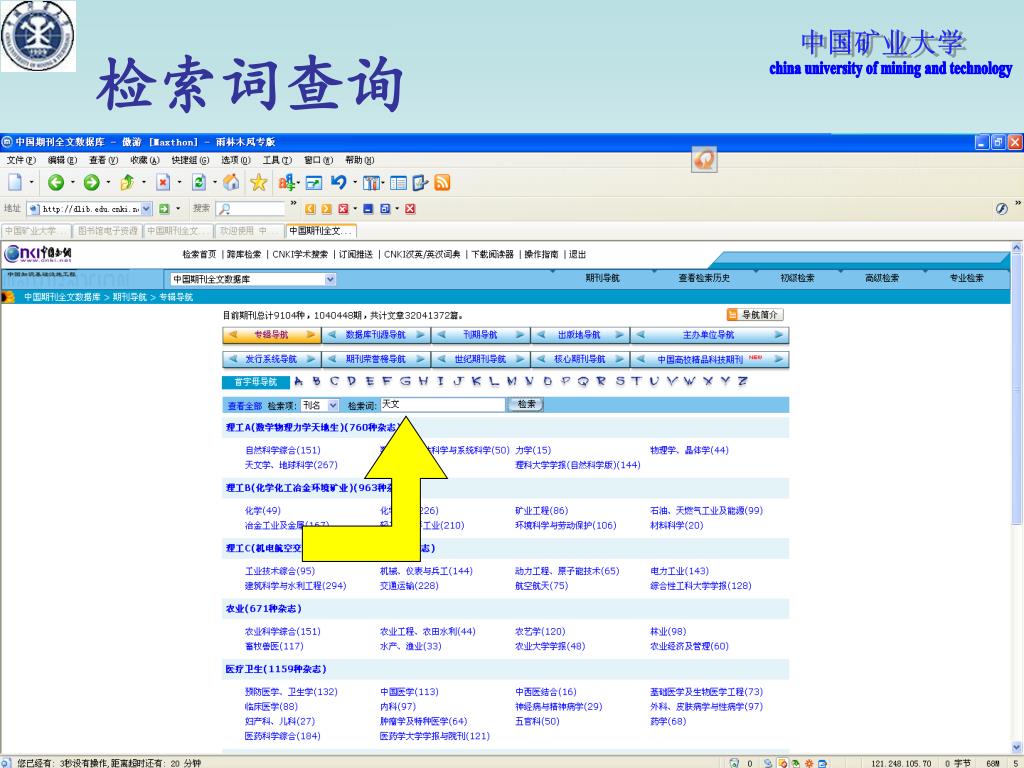1024x768 pixels.
Task: Click the 查看全部 link
Action: (x=245, y=406)
